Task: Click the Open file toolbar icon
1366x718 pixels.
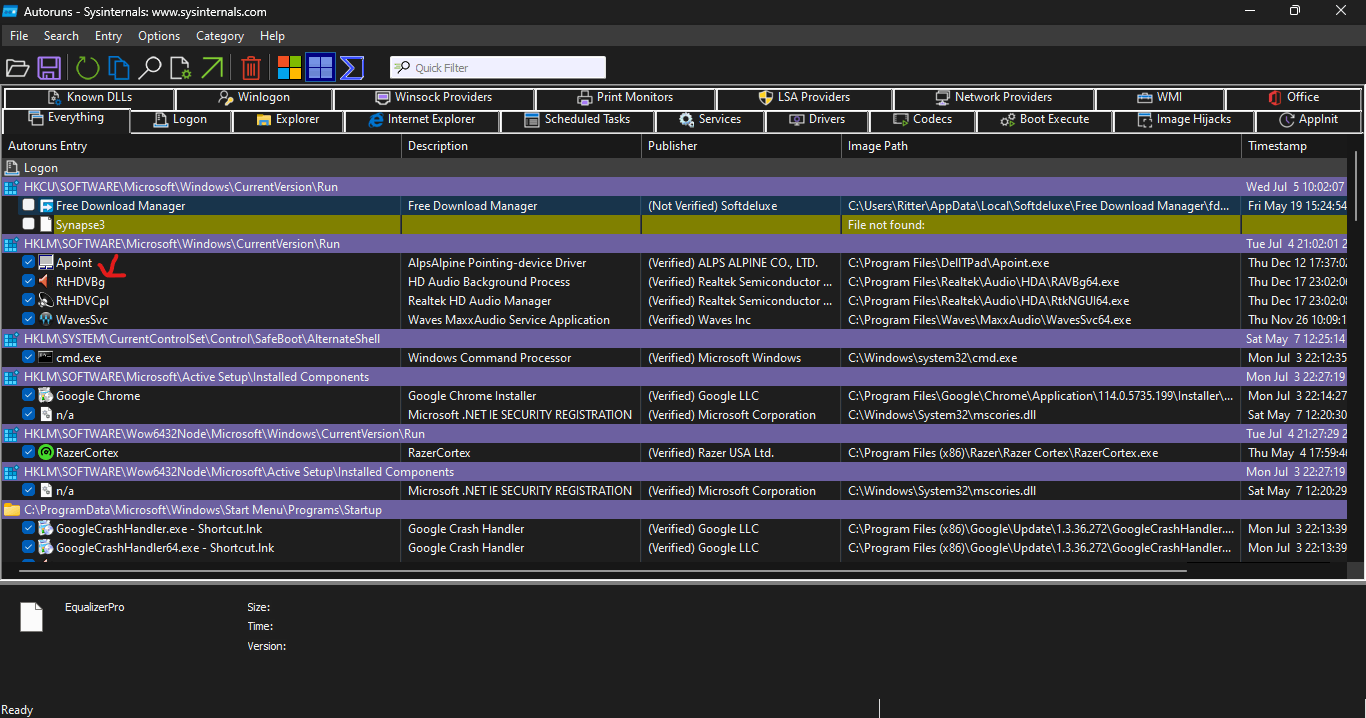Action: click(17, 68)
